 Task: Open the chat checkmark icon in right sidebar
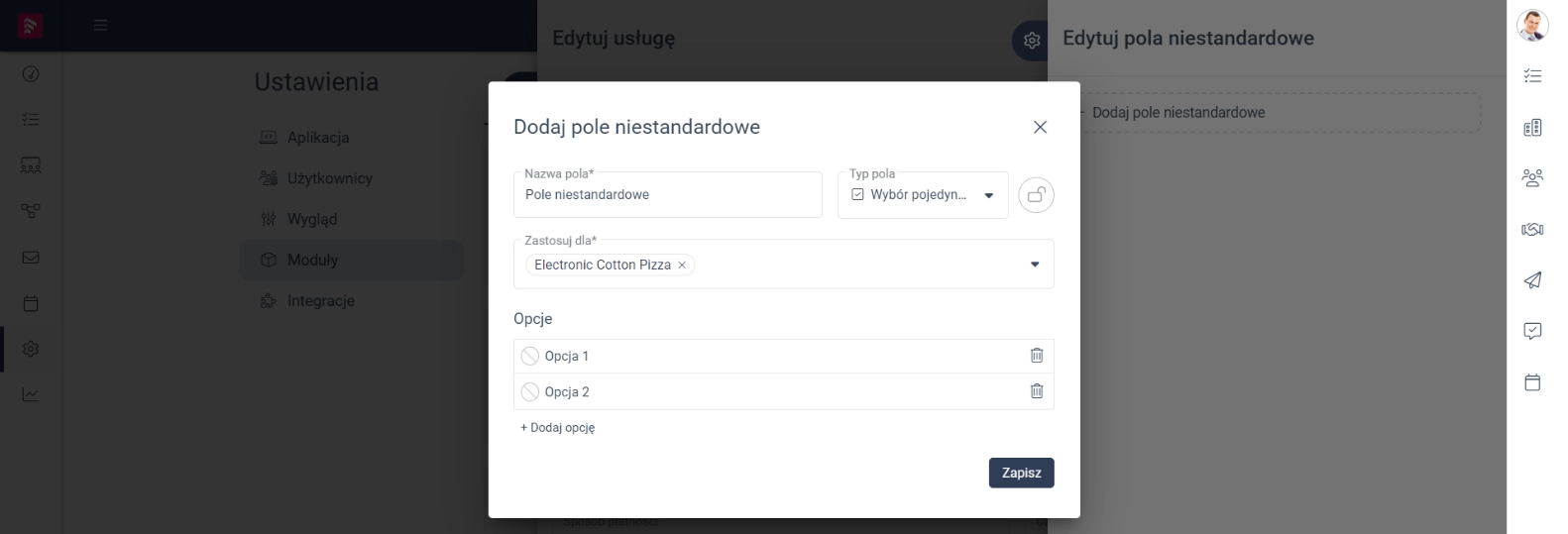coord(1532,331)
